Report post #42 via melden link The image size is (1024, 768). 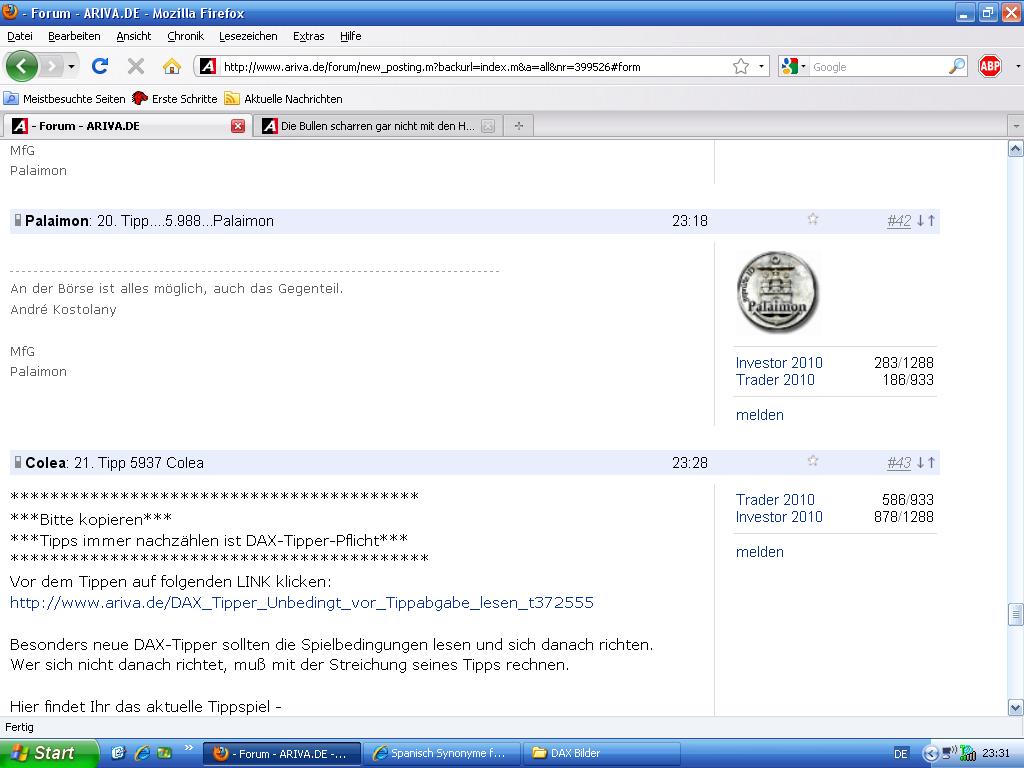pyautogui.click(x=760, y=415)
